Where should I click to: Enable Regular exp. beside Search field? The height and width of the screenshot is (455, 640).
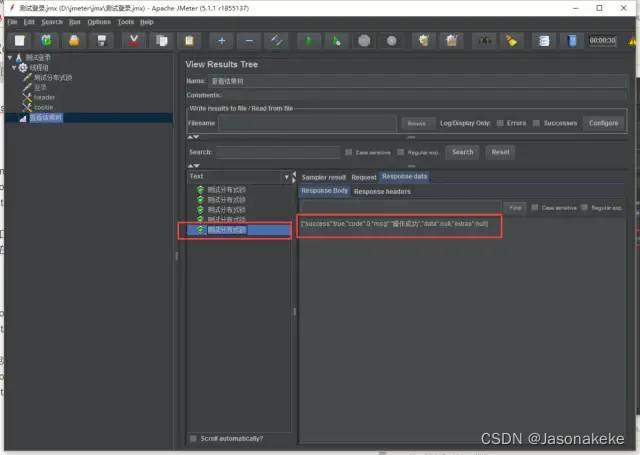tap(400, 152)
